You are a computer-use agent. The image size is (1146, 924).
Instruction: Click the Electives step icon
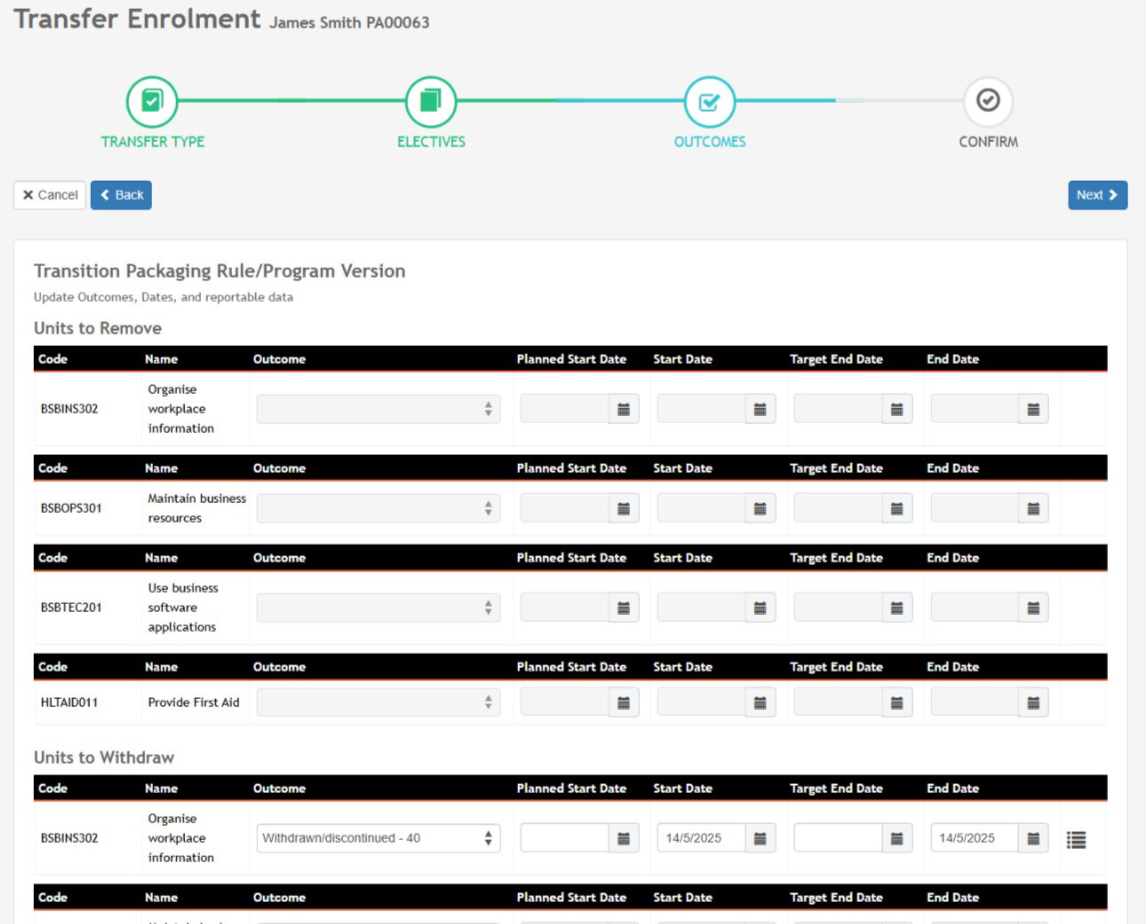(431, 101)
